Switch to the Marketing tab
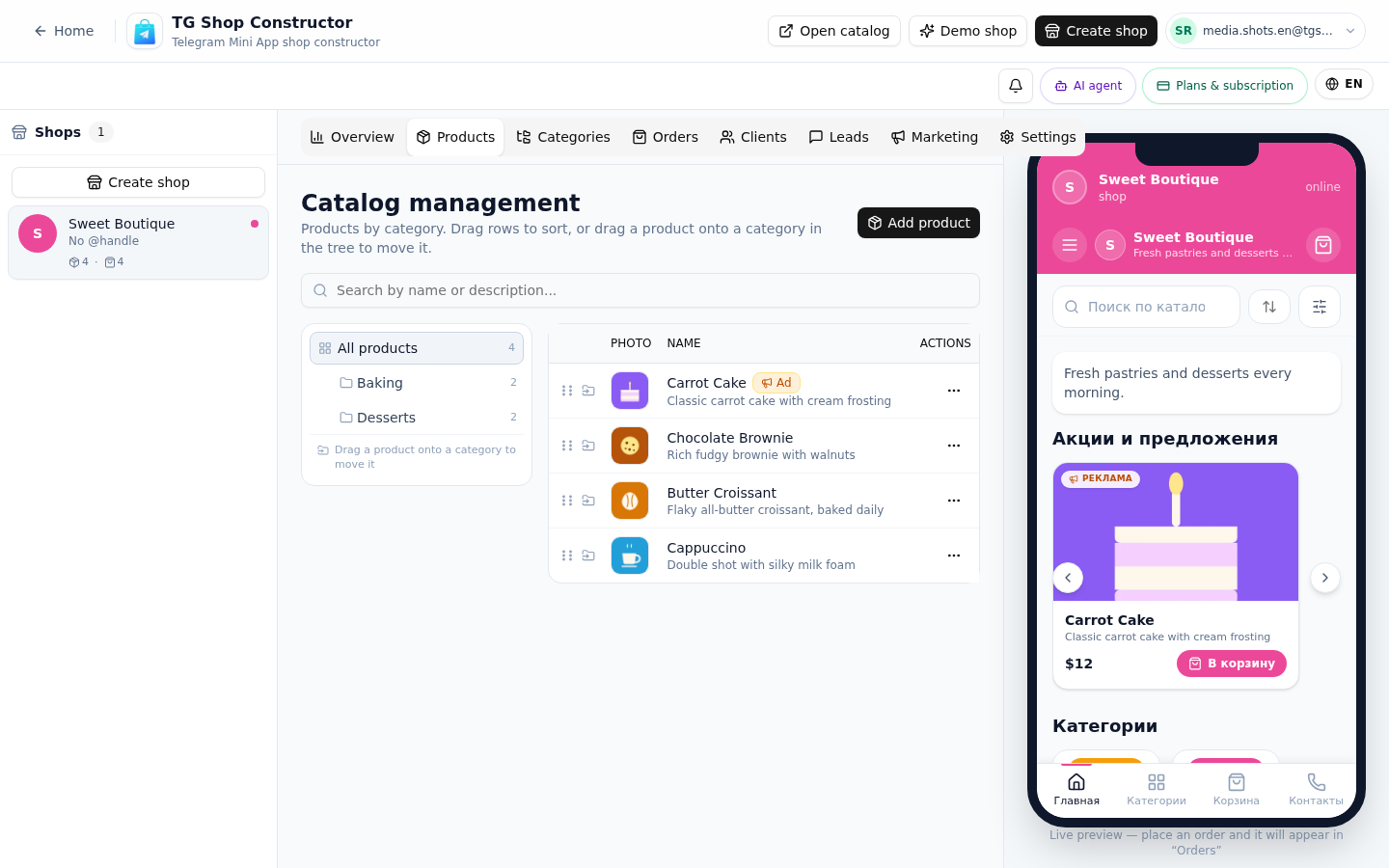 pos(934,137)
